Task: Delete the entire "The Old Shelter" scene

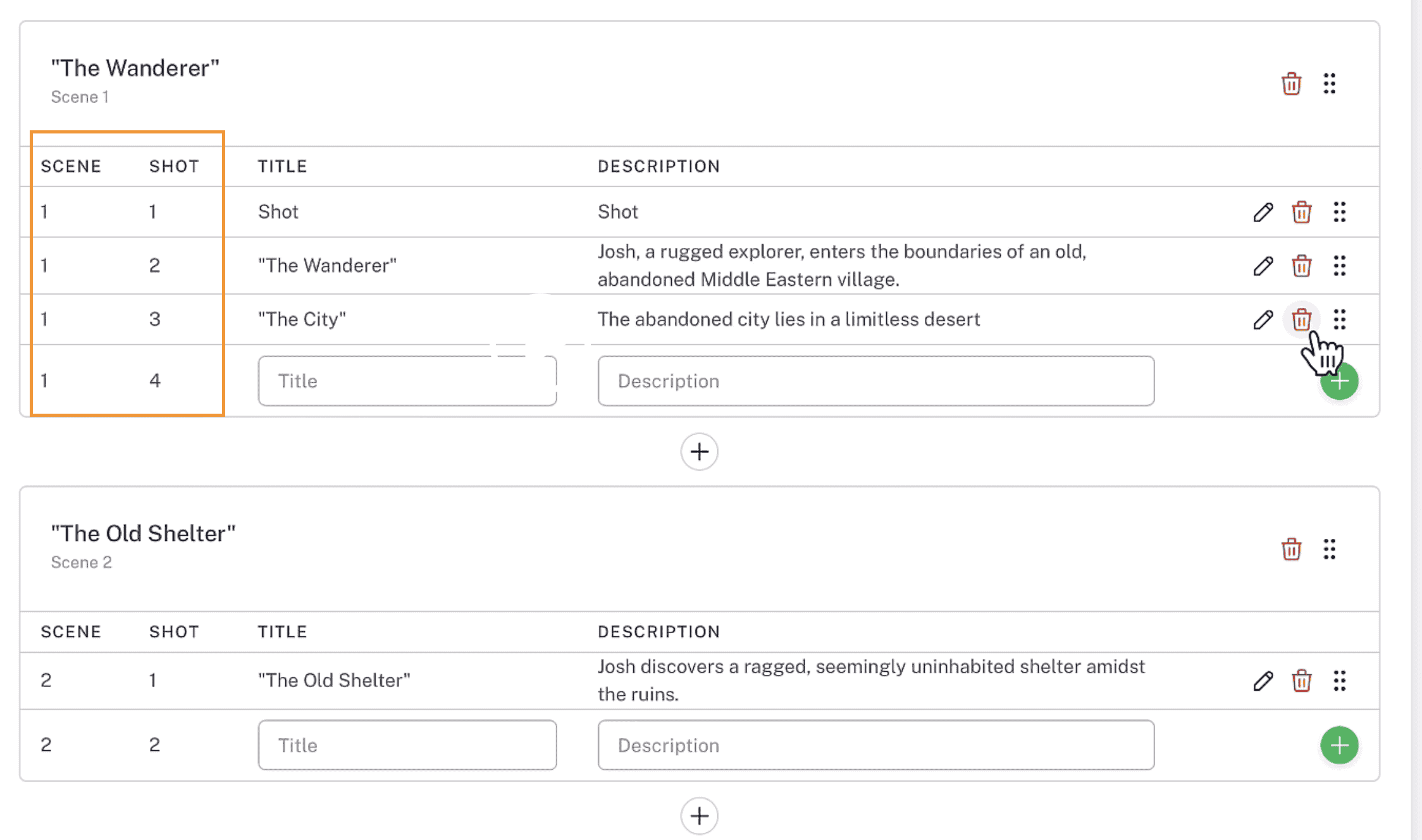Action: click(1291, 549)
